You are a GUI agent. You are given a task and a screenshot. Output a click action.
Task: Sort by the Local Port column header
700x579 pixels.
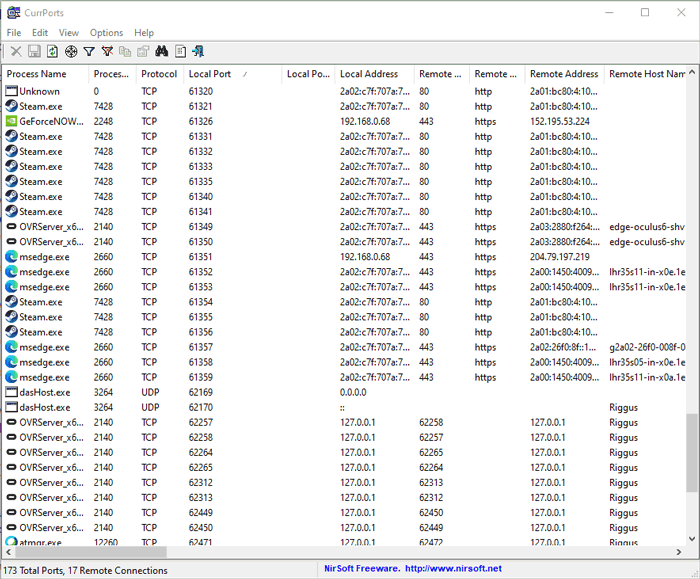click(x=233, y=74)
